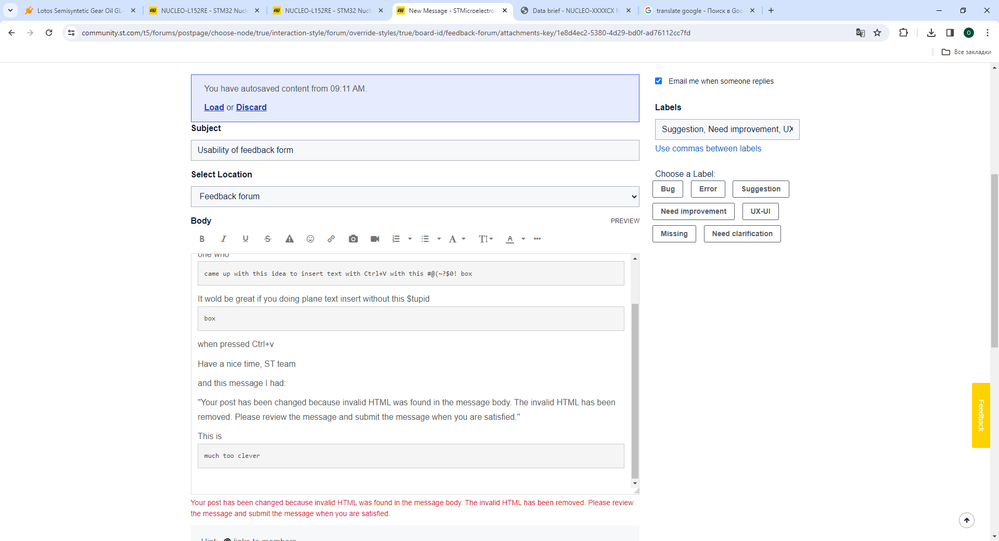The width and height of the screenshot is (999, 541).
Task: Click the scroll-to-top arrow button
Action: 967,521
